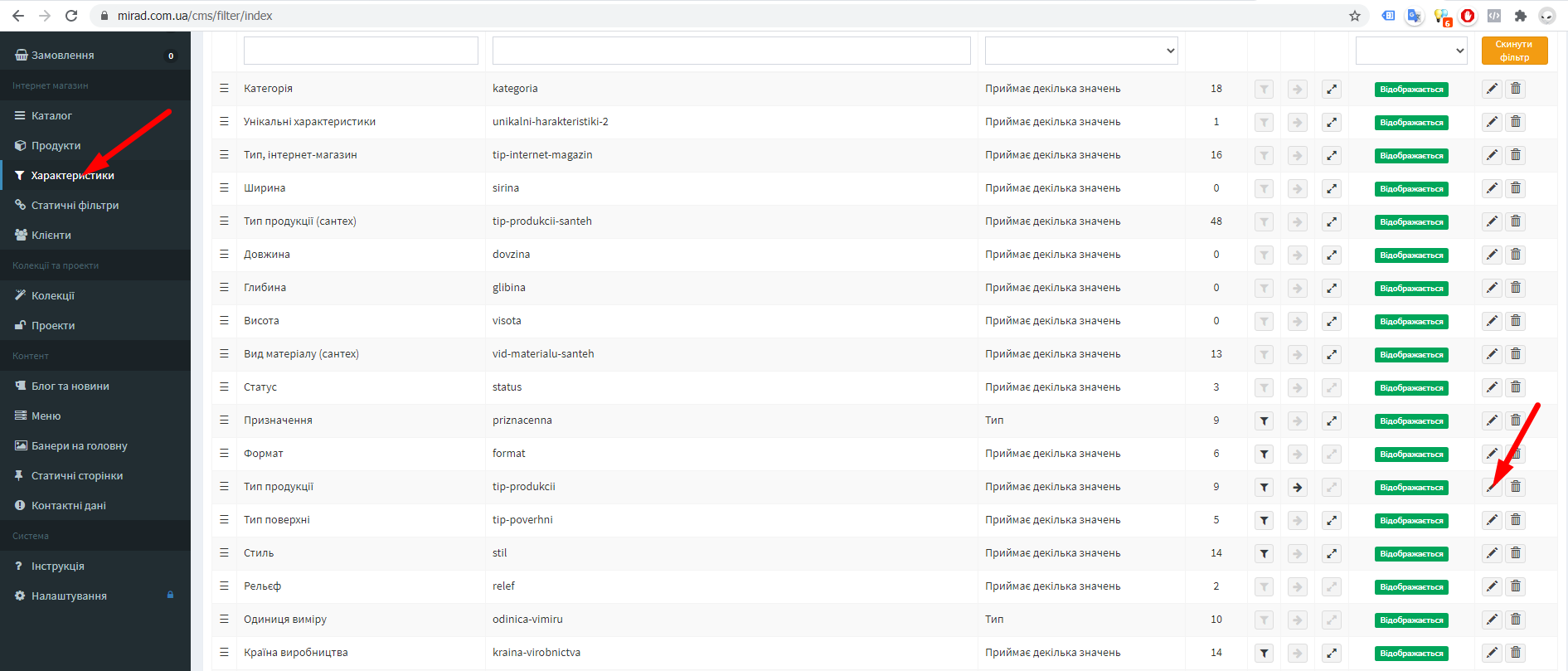
Task: Open Колекції in the sidebar
Action: pos(95,295)
